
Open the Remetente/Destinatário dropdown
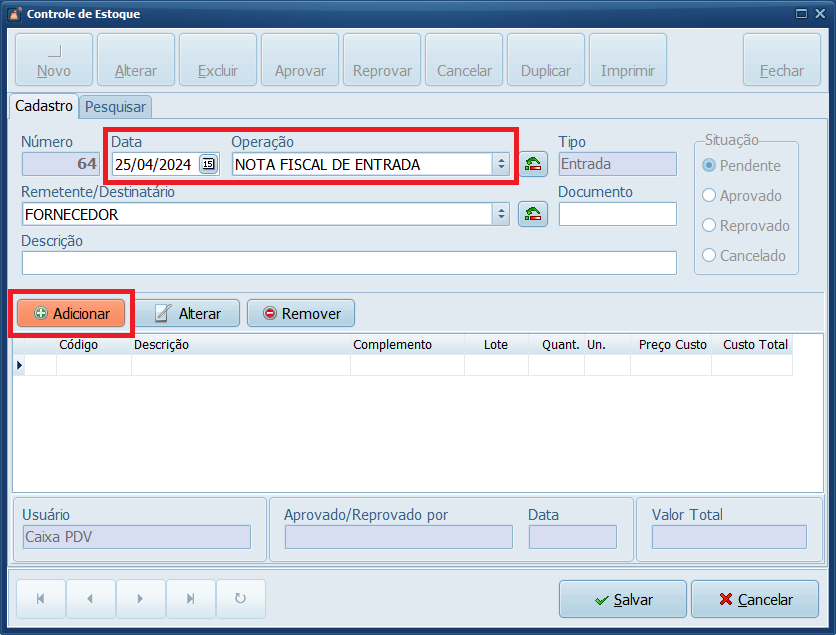click(x=501, y=214)
